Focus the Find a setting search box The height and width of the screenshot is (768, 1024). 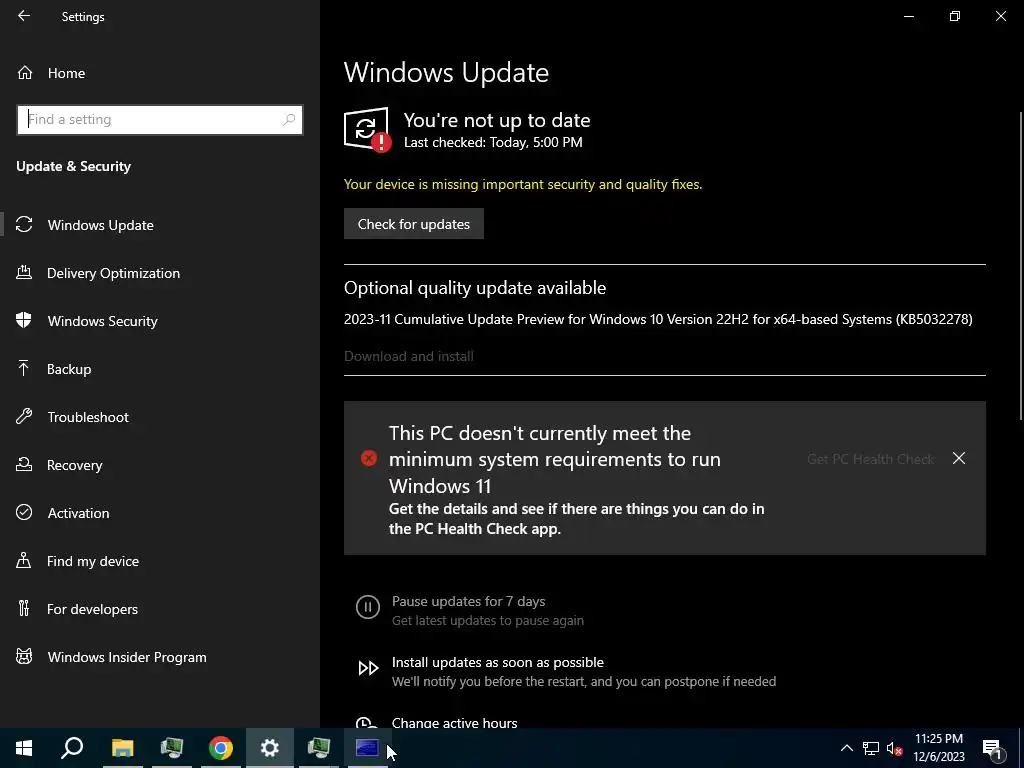point(160,120)
